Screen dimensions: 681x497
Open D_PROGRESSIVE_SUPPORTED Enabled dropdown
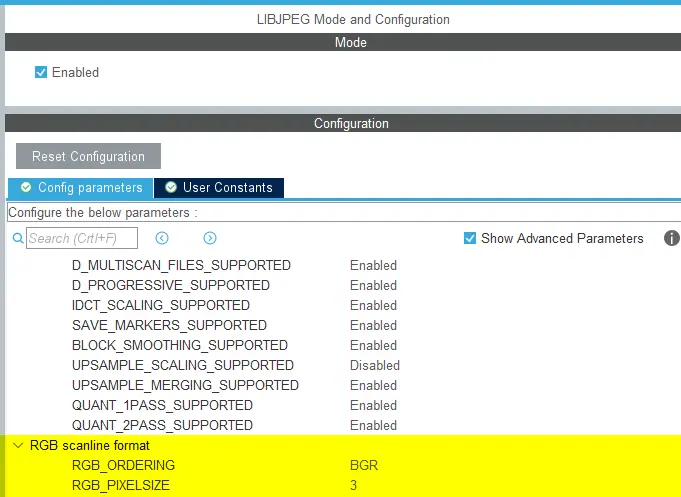pos(373,285)
